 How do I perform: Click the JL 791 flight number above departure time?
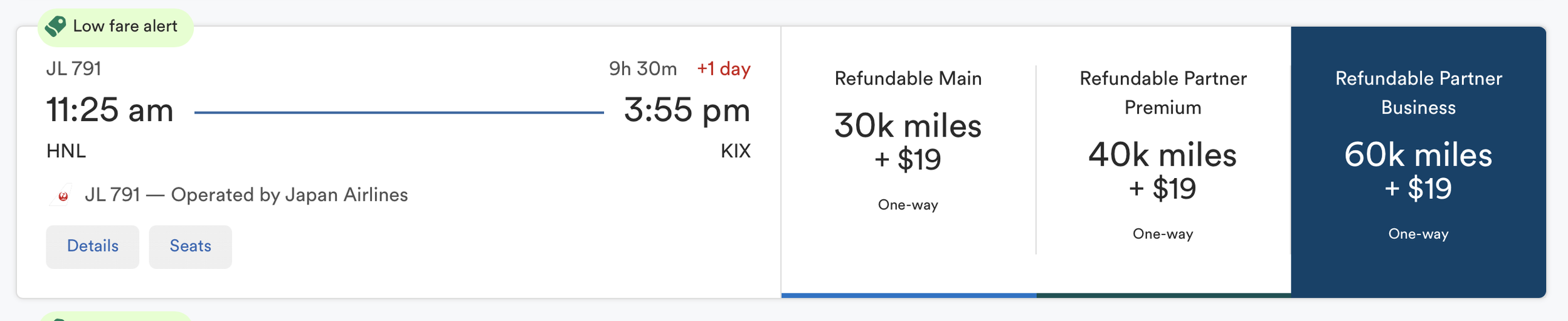[74, 69]
